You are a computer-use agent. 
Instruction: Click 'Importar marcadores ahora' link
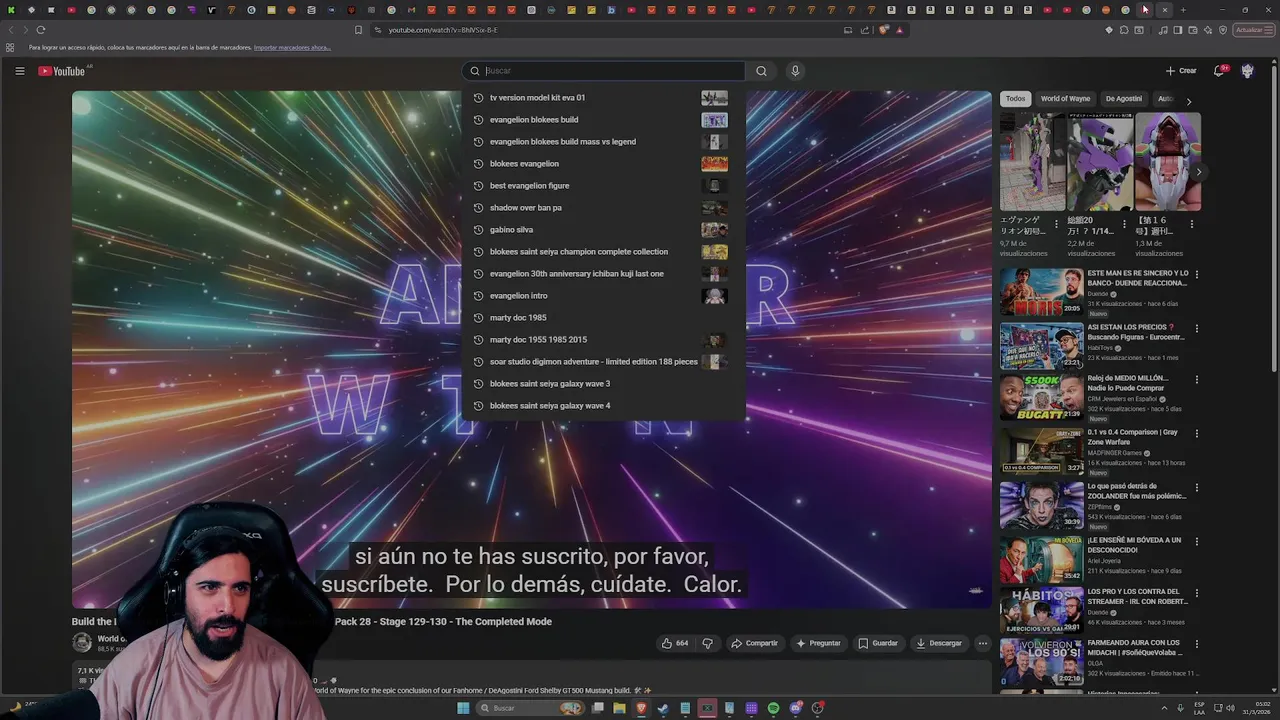click(x=292, y=48)
